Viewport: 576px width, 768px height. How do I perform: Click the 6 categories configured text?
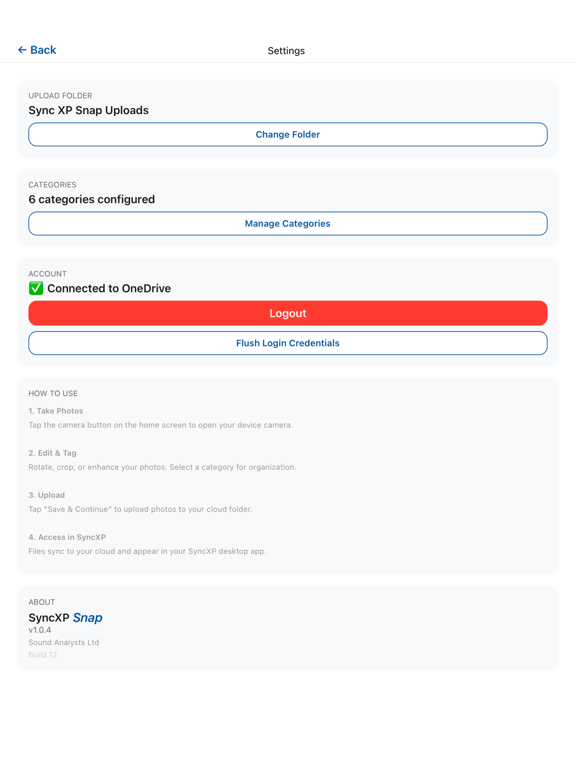pyautogui.click(x=92, y=199)
